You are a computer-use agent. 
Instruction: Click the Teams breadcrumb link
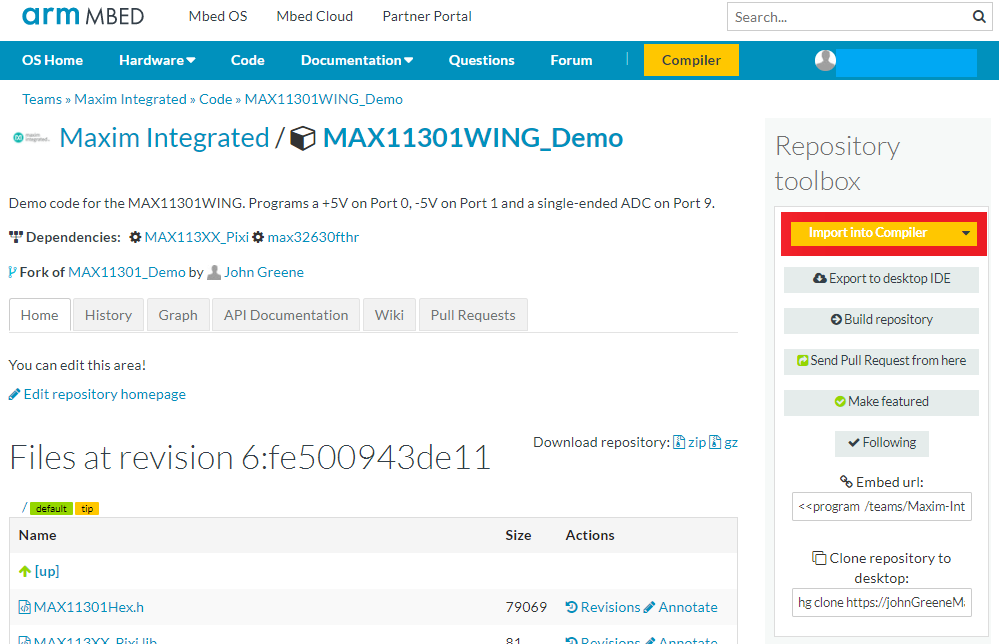(42, 99)
